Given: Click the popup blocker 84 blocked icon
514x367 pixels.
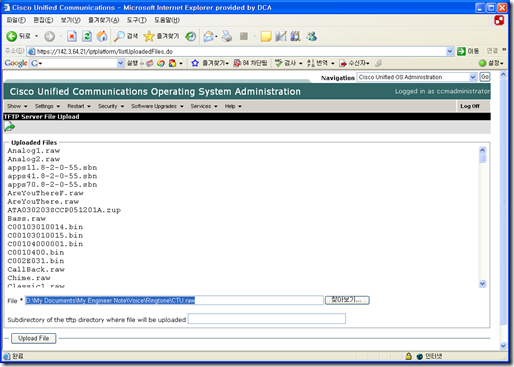Looking at the screenshot, I should click(237, 63).
